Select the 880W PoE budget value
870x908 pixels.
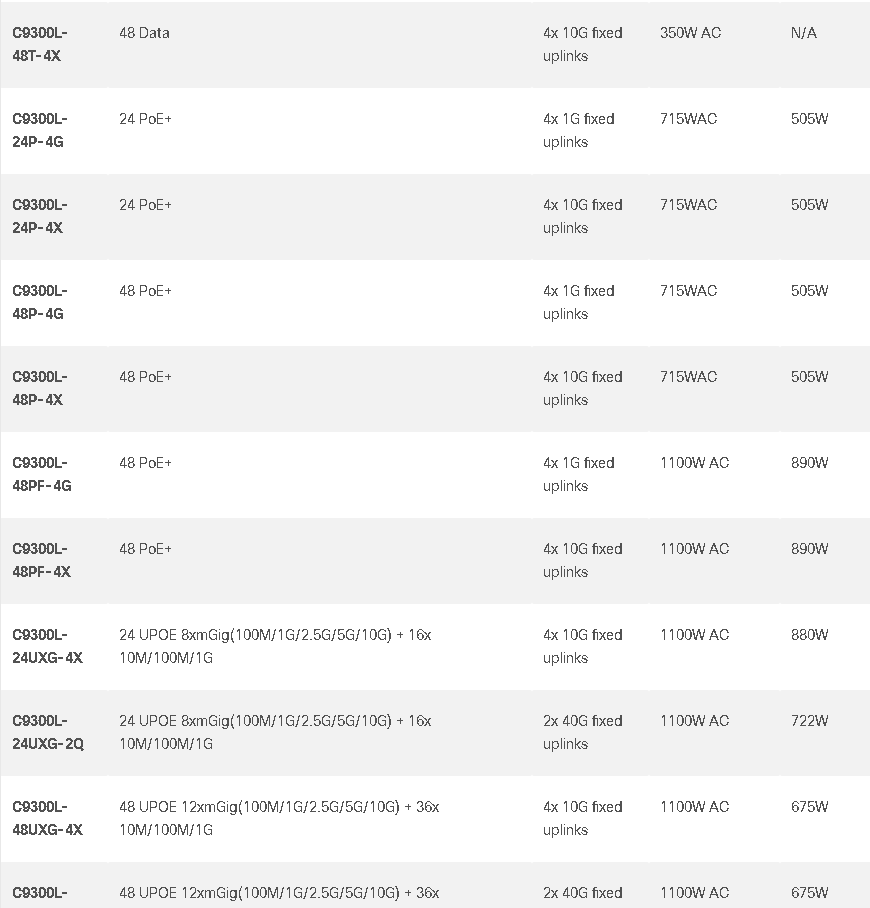click(x=810, y=635)
